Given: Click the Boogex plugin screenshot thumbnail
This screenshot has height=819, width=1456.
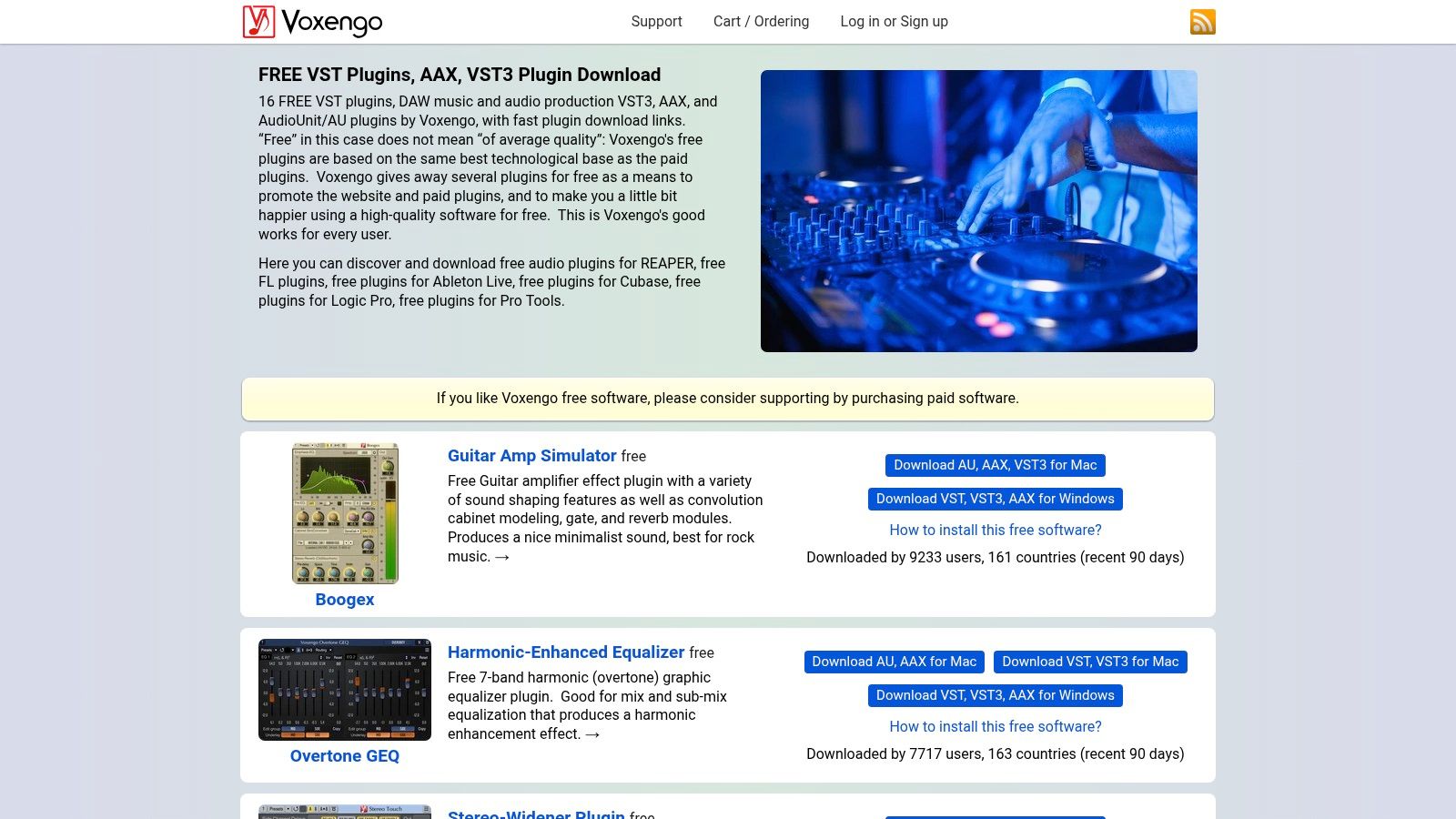Looking at the screenshot, I should (345, 513).
